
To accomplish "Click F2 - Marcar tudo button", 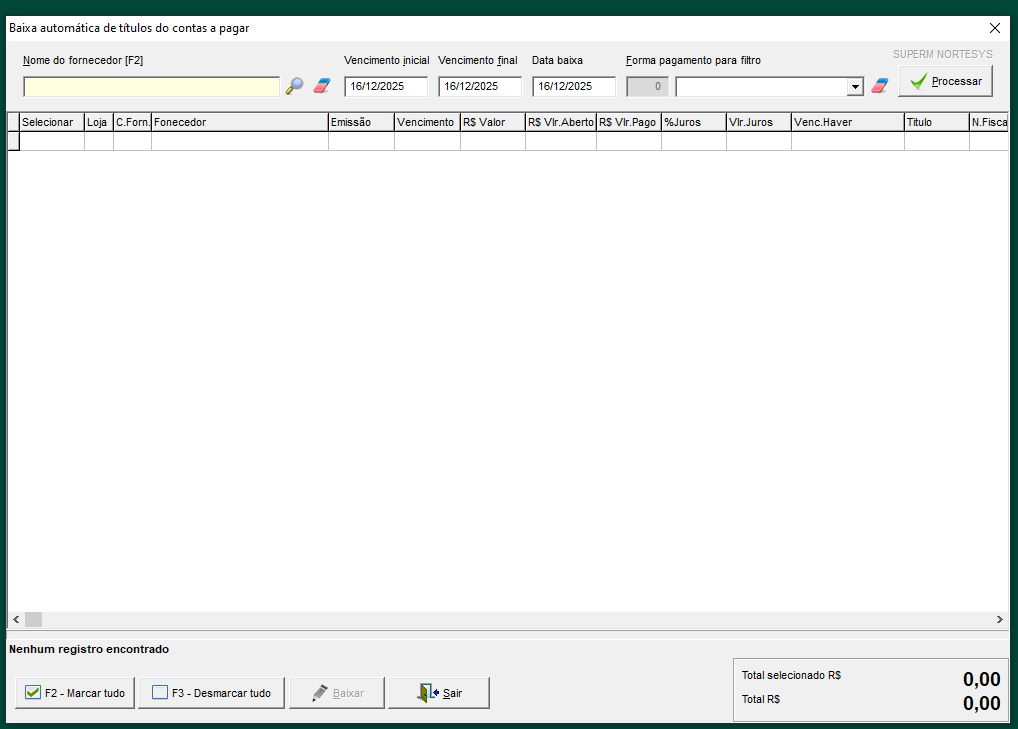I will (x=75, y=693).
